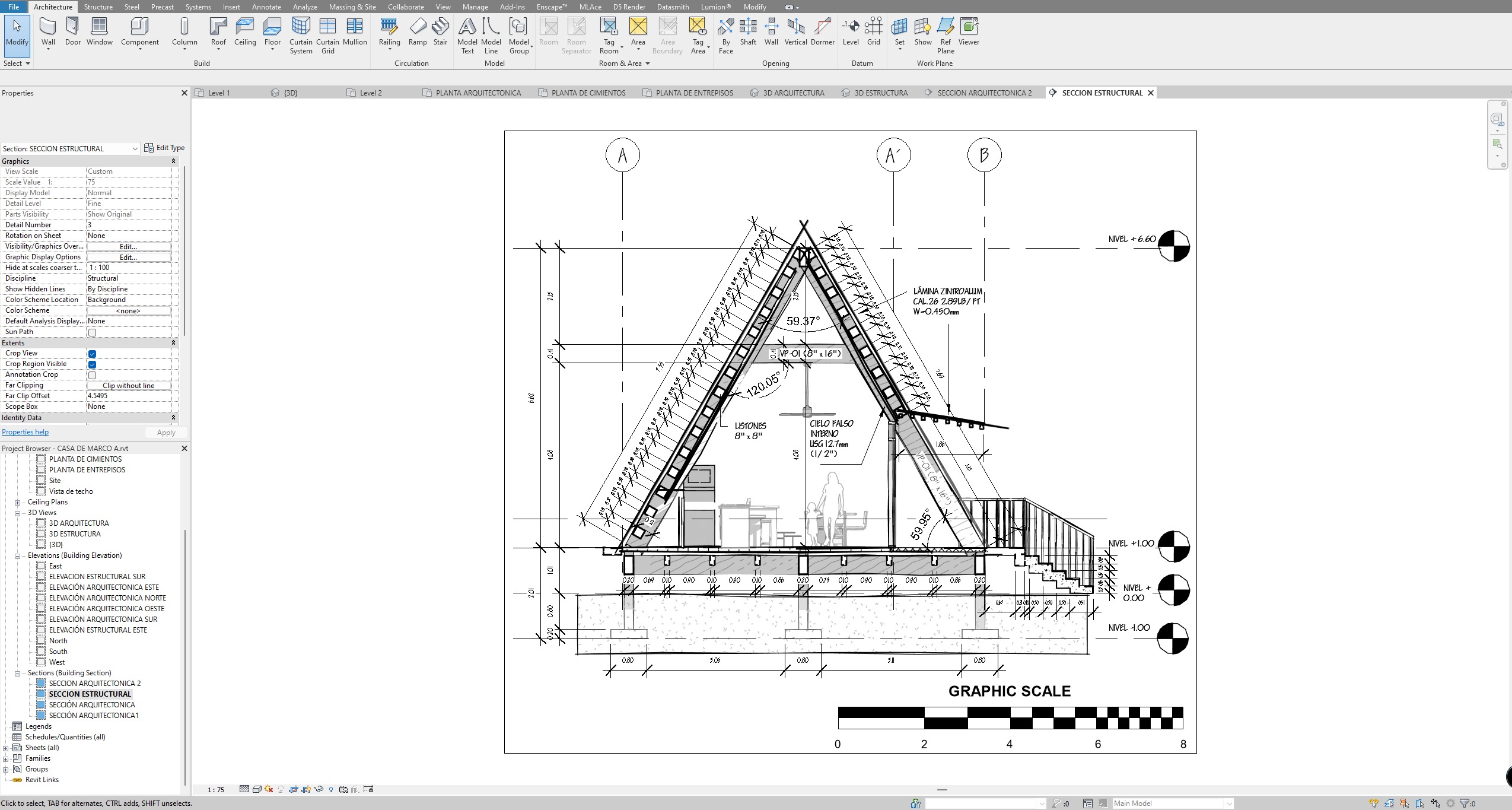This screenshot has height=810, width=1512.
Task: Uncheck the Crop View checkbox
Action: click(x=92, y=354)
